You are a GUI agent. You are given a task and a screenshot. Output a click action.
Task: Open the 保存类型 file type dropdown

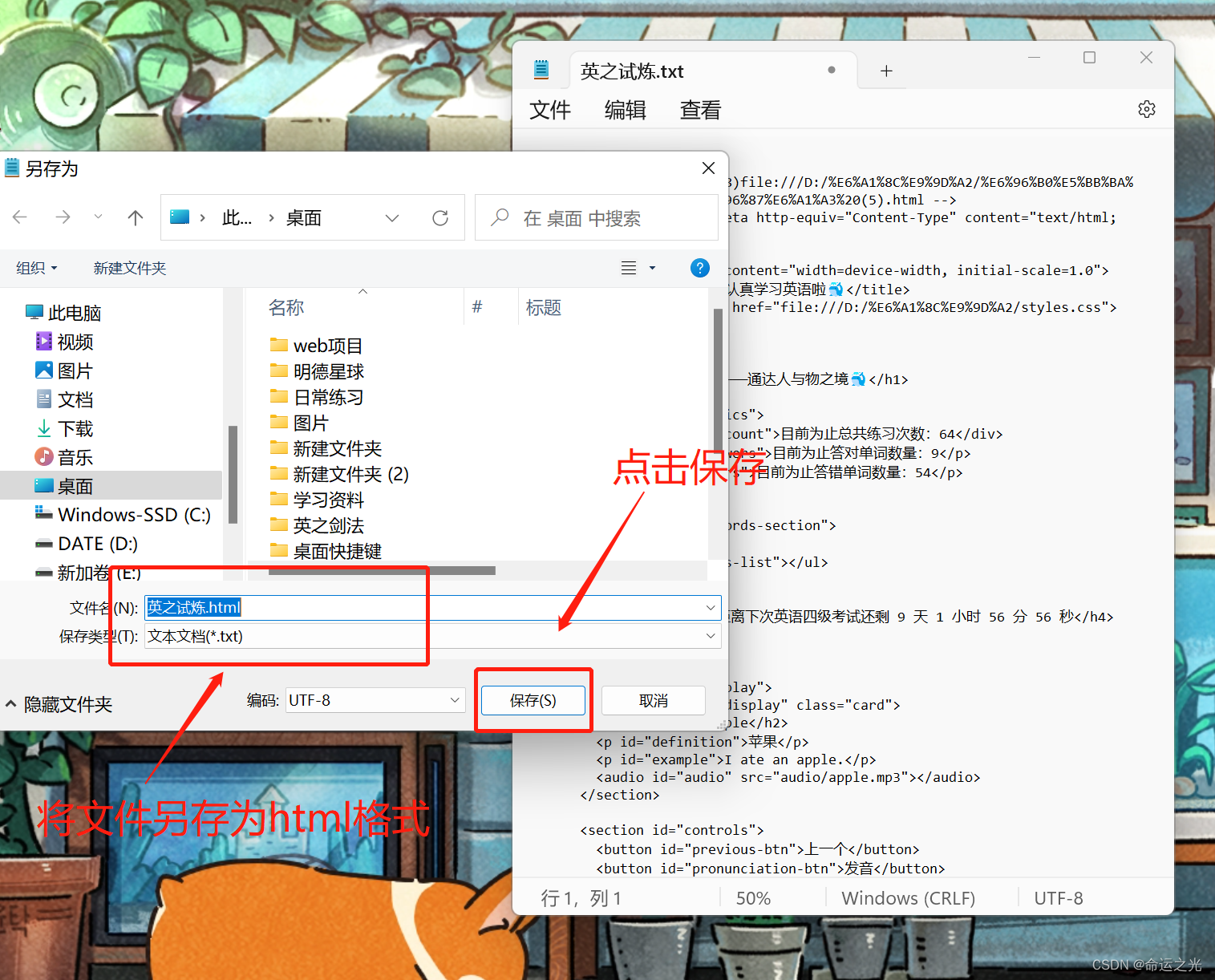tap(709, 636)
